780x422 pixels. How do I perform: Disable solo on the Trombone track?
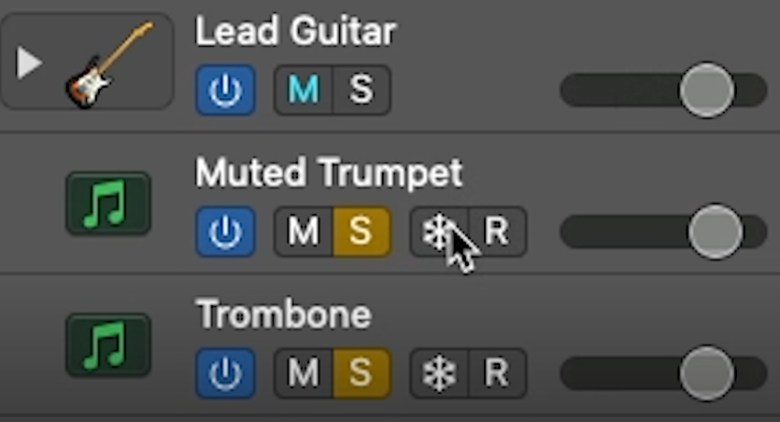click(x=362, y=373)
